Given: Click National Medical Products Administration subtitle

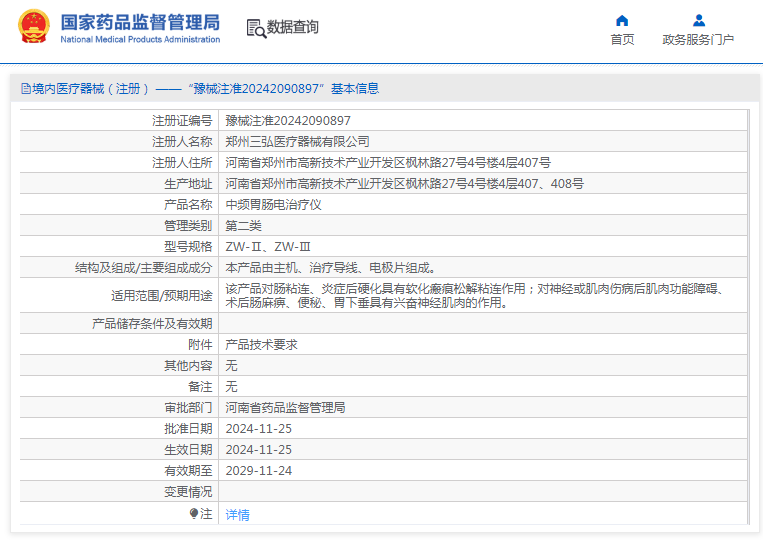Looking at the screenshot, I should [x=140, y=39].
